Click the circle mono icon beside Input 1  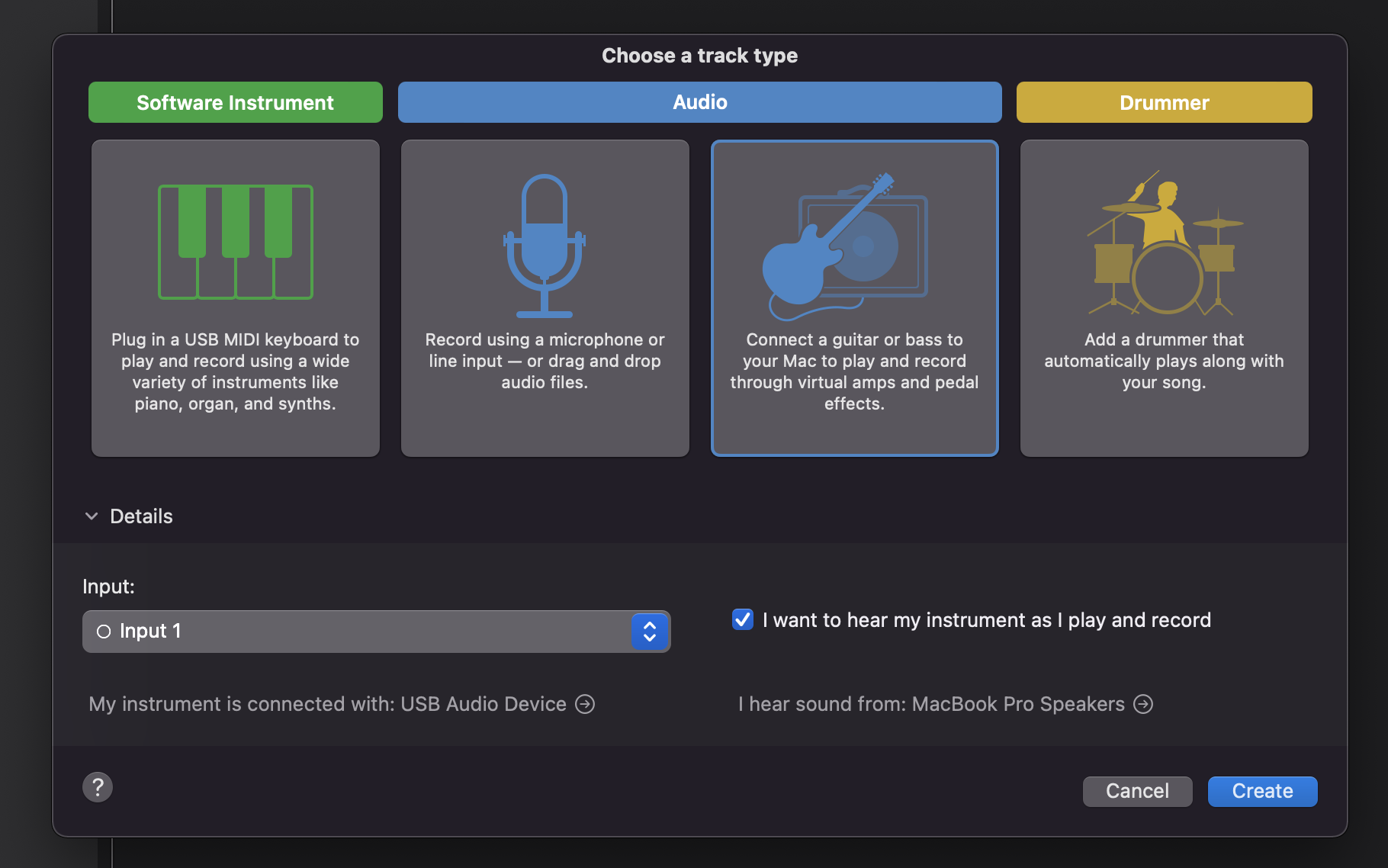[104, 632]
